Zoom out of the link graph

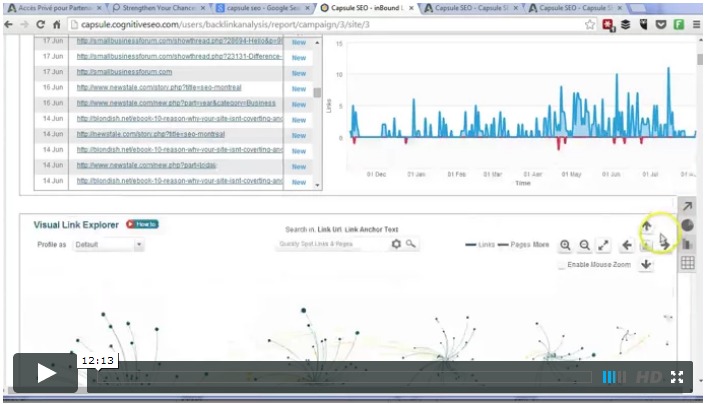tap(584, 245)
